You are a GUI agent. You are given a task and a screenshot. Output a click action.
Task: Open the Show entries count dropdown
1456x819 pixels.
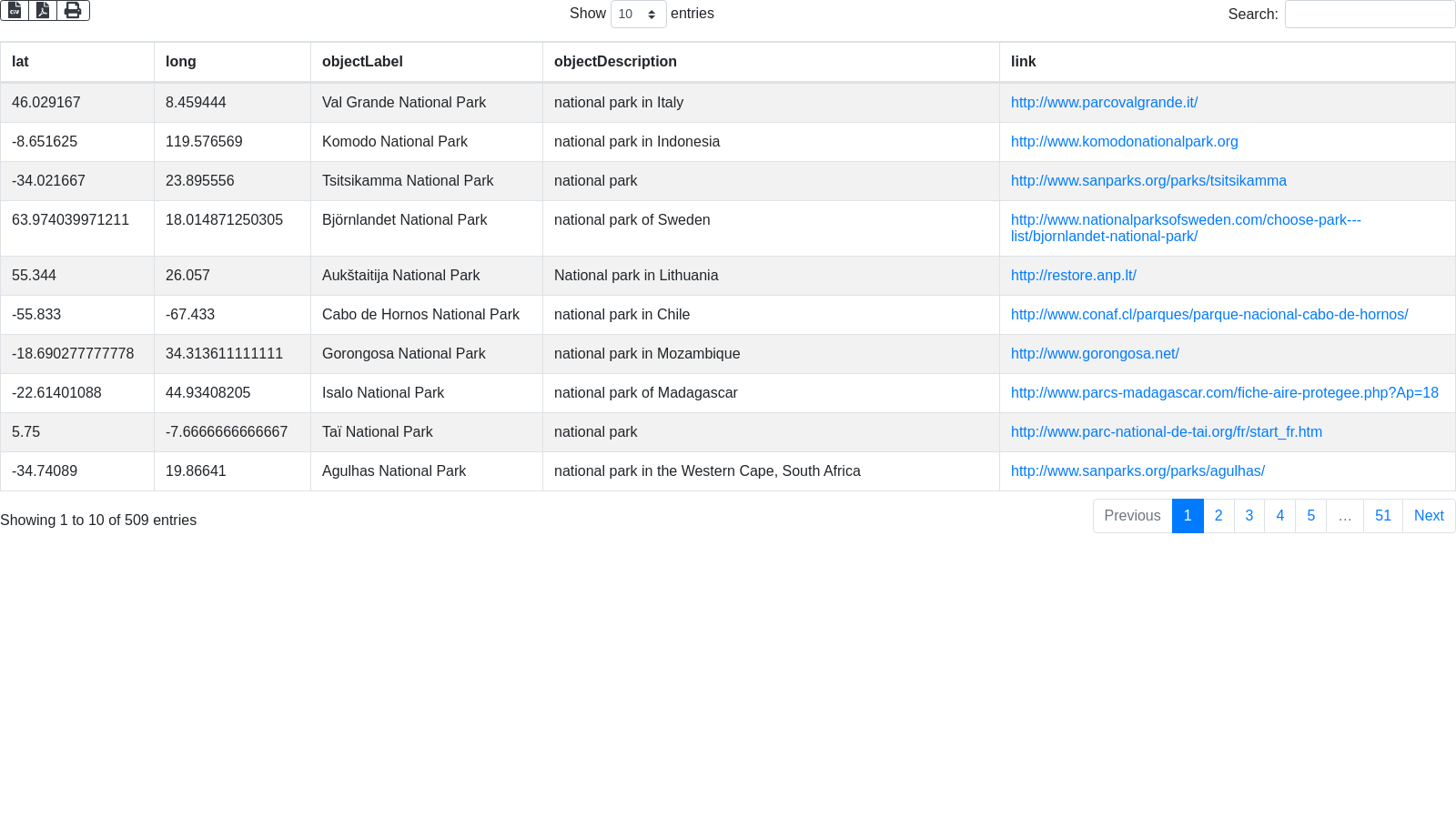point(638,14)
